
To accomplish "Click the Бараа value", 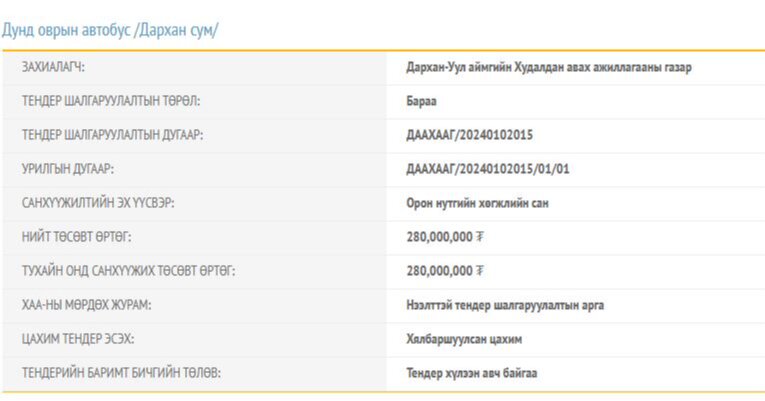I will click(421, 101).
